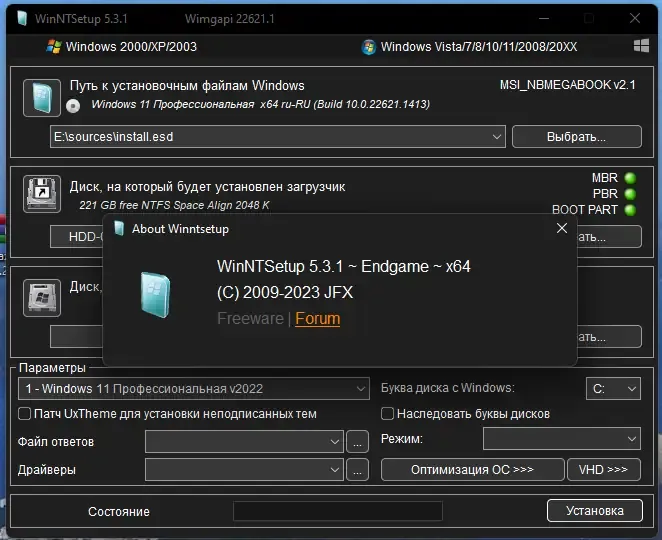
Task: Switch to Windows Vista/7/8/10/11/2008/20XX tab
Action: (469, 46)
